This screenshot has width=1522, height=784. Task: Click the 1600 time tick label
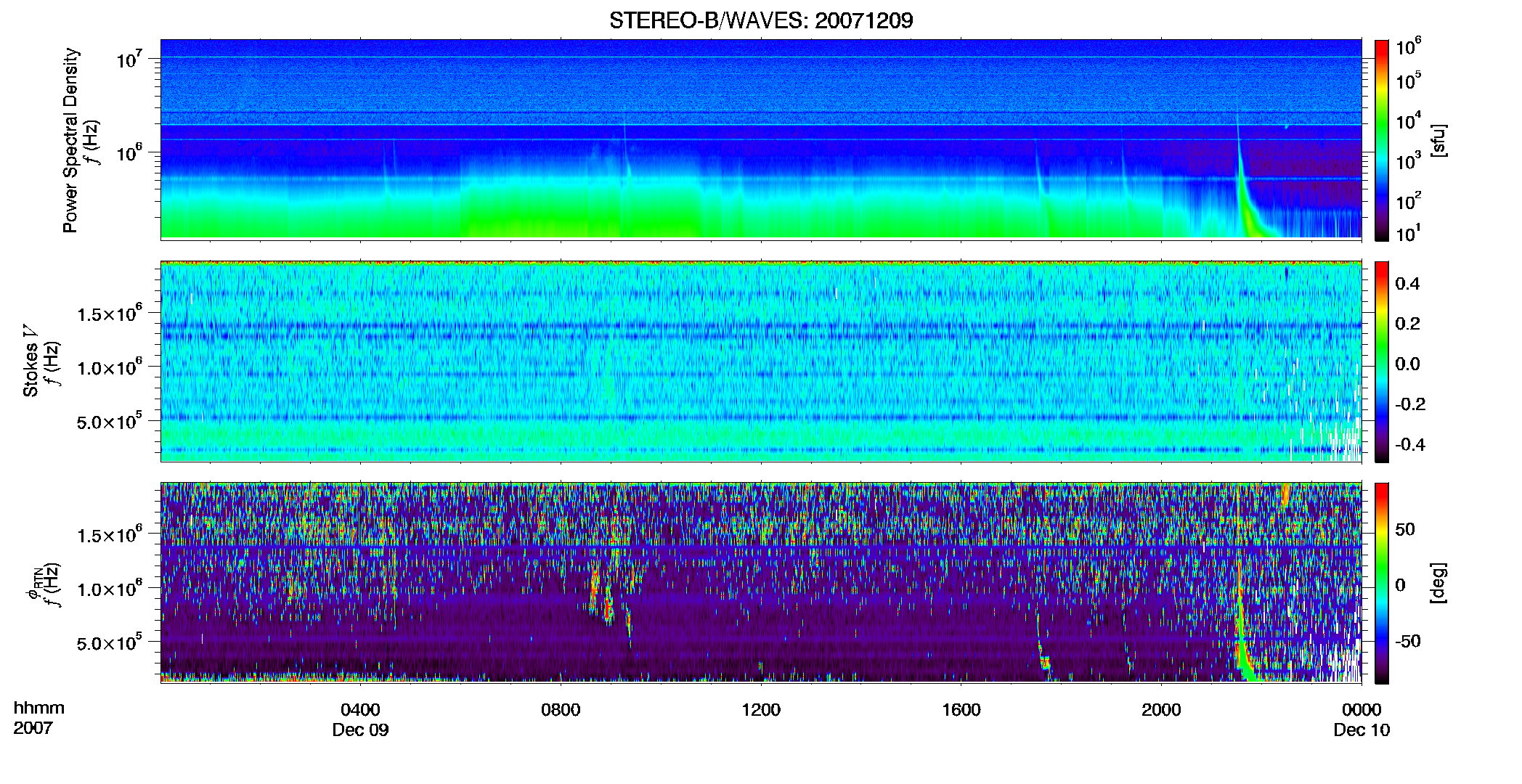pos(961,709)
